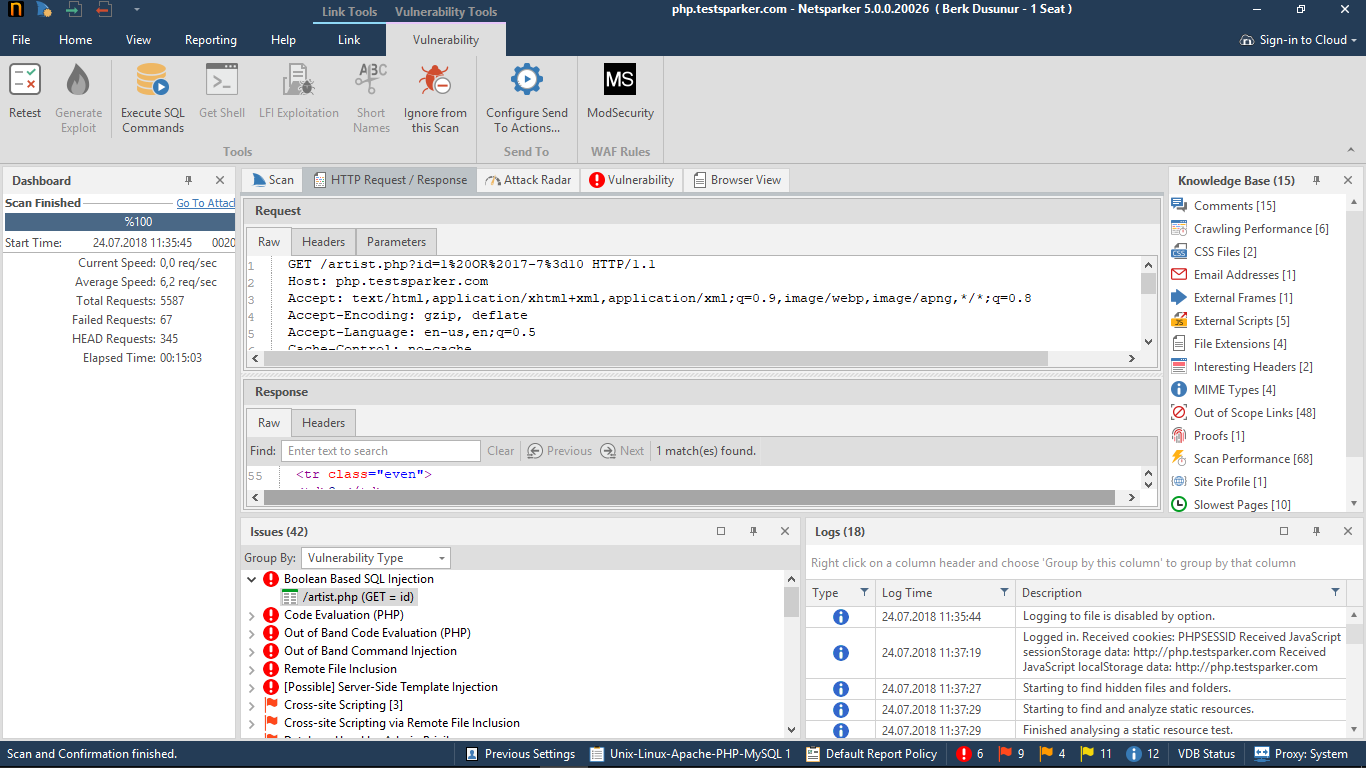
Task: Open External Frames [1] entry
Action: (x=1232, y=298)
